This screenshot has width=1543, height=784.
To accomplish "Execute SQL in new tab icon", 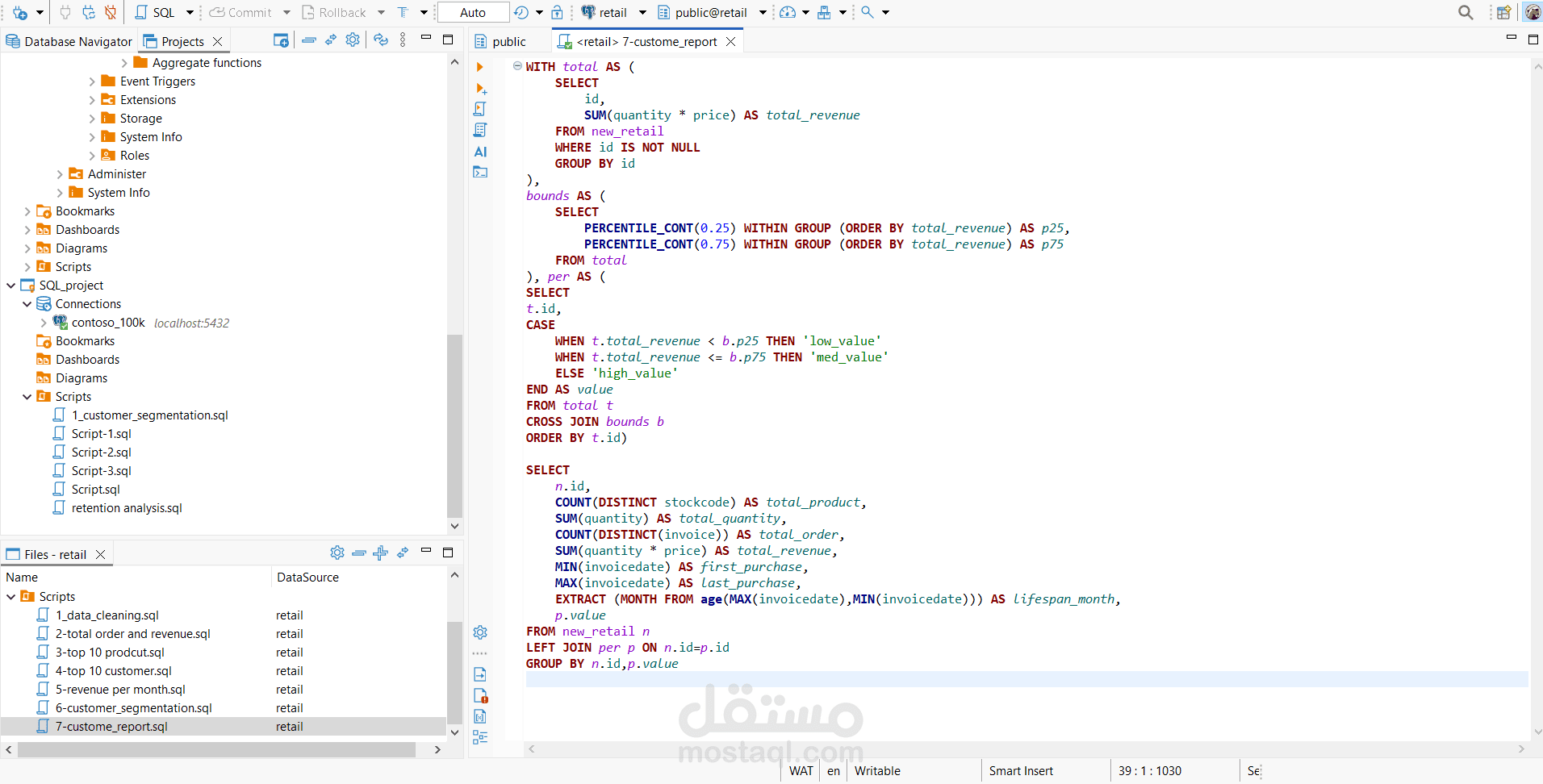I will pos(481,88).
